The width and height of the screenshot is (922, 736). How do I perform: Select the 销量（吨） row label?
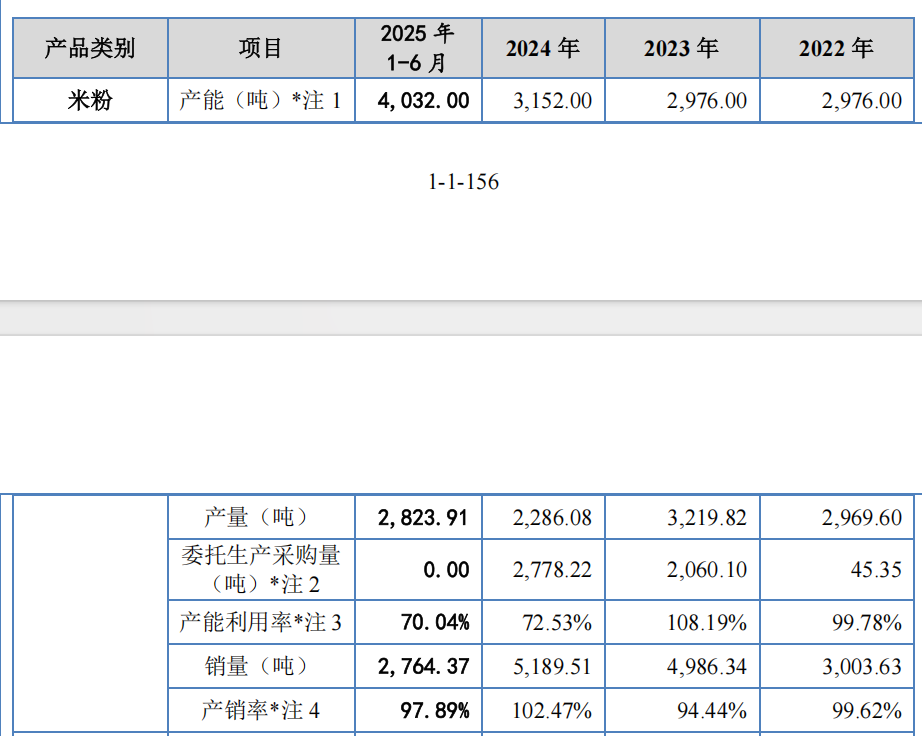tap(256, 666)
